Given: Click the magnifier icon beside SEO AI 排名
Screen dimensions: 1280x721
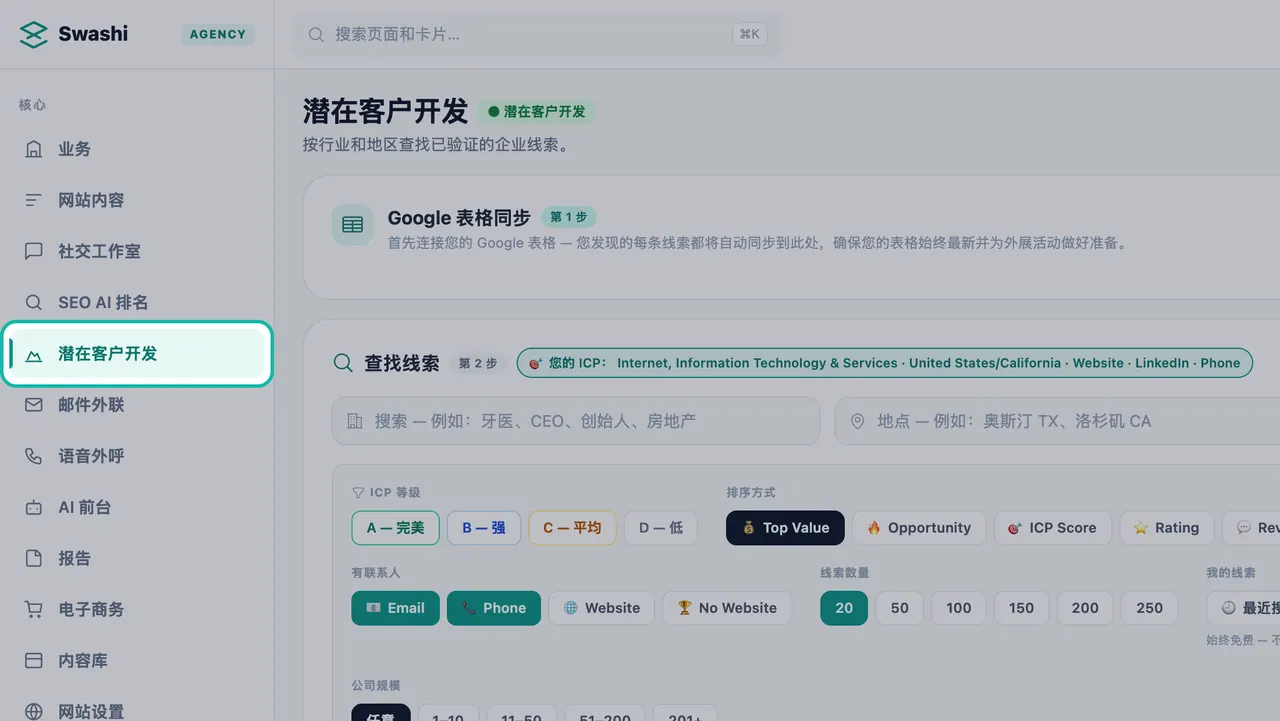Looking at the screenshot, I should (x=34, y=302).
